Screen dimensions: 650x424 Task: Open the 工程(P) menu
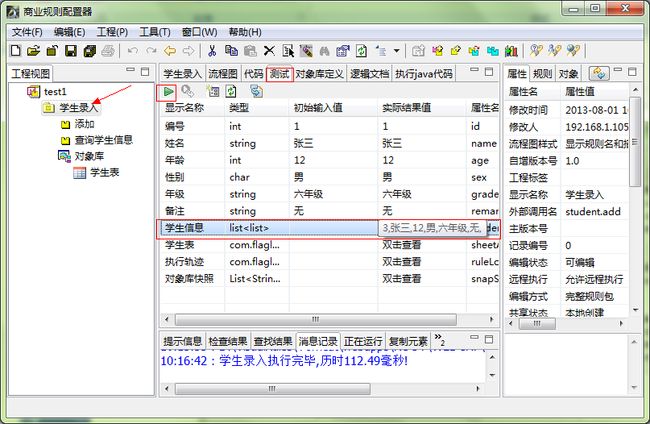[112, 32]
